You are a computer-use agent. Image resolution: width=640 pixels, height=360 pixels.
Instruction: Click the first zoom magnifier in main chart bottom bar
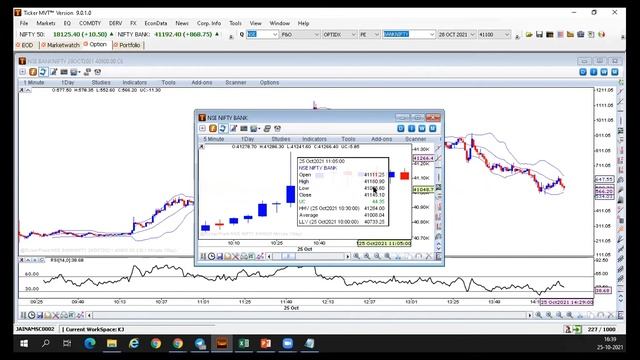(x=539, y=315)
